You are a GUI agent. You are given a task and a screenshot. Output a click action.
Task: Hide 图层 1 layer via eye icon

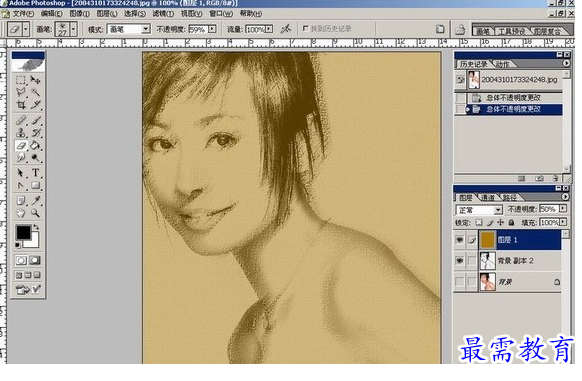460,240
